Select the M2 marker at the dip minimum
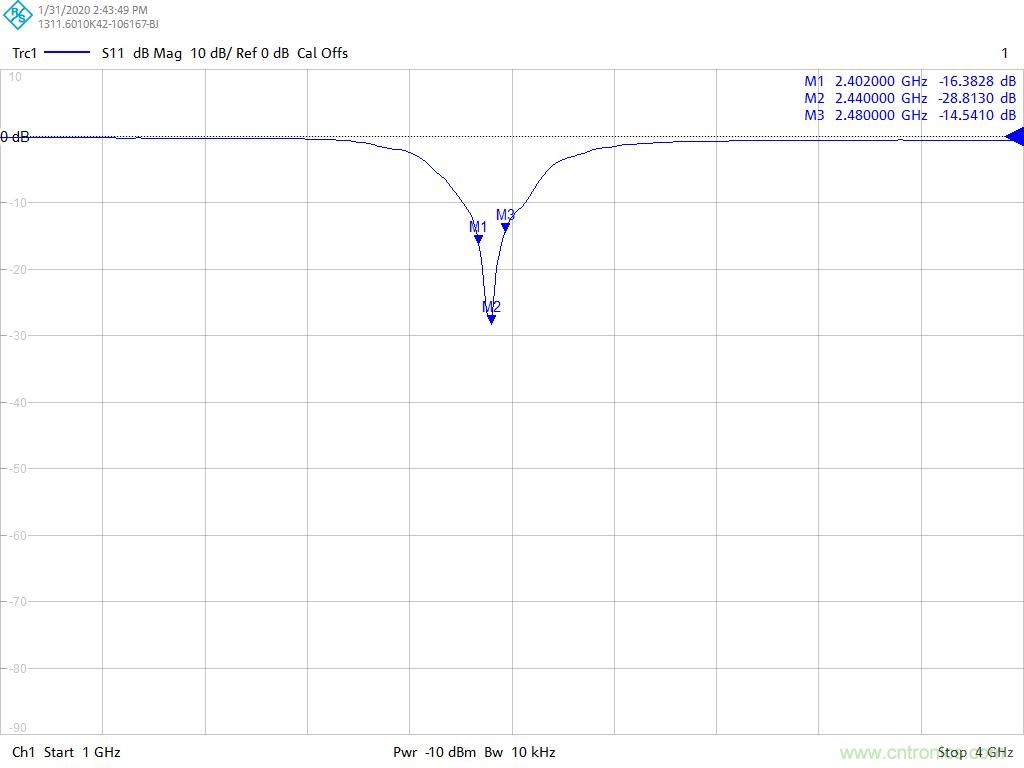 (x=491, y=319)
